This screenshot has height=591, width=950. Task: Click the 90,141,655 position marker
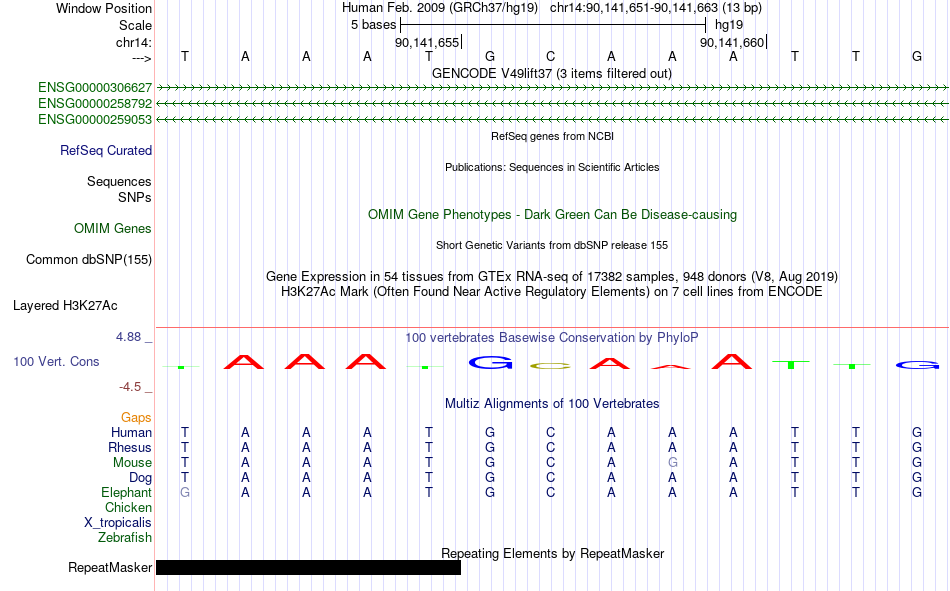[427, 42]
